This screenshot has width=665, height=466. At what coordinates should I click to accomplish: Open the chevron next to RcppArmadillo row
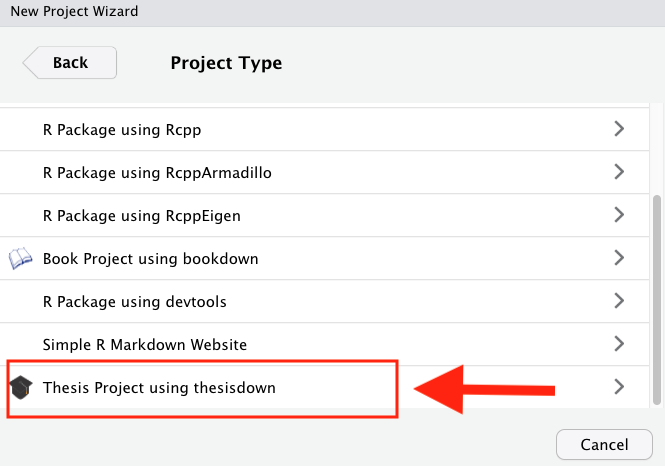tap(619, 172)
